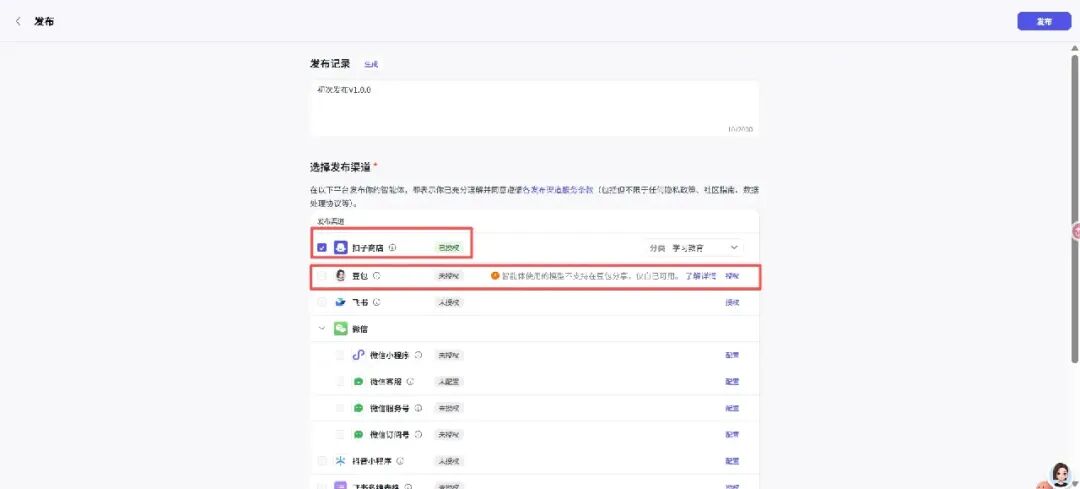This screenshot has height=489, width=1080.
Task: Tick the 微信服务号 checkbox
Action: [340, 408]
